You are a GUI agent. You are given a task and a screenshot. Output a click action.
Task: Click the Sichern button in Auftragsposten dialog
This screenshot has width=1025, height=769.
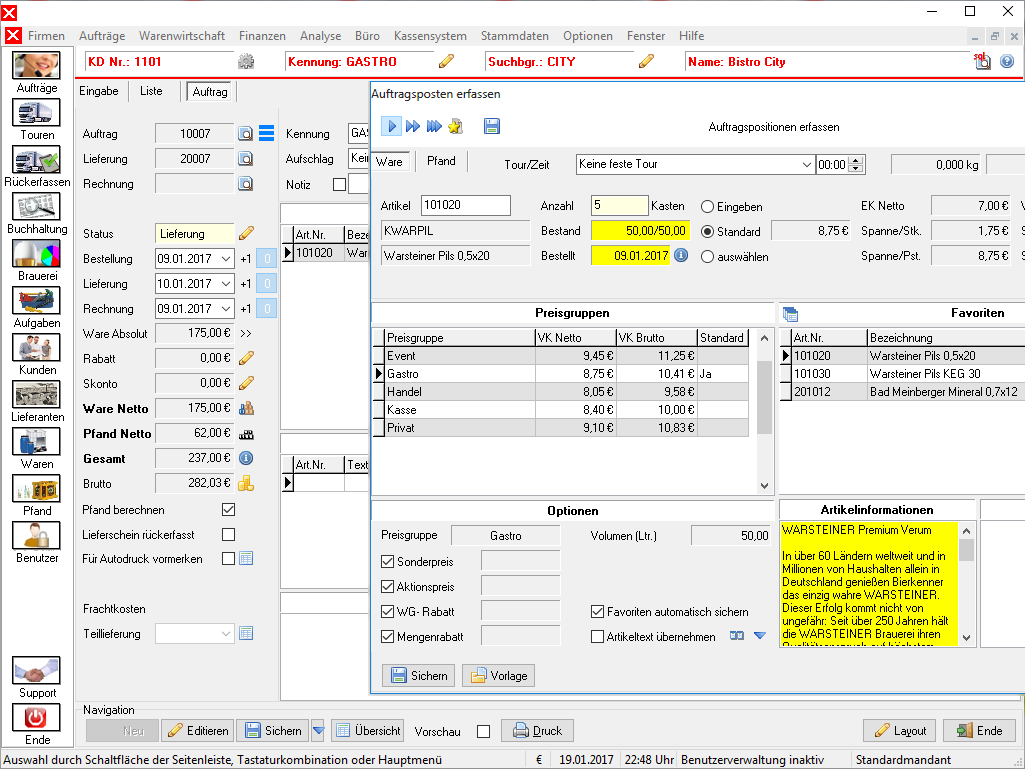pos(418,675)
